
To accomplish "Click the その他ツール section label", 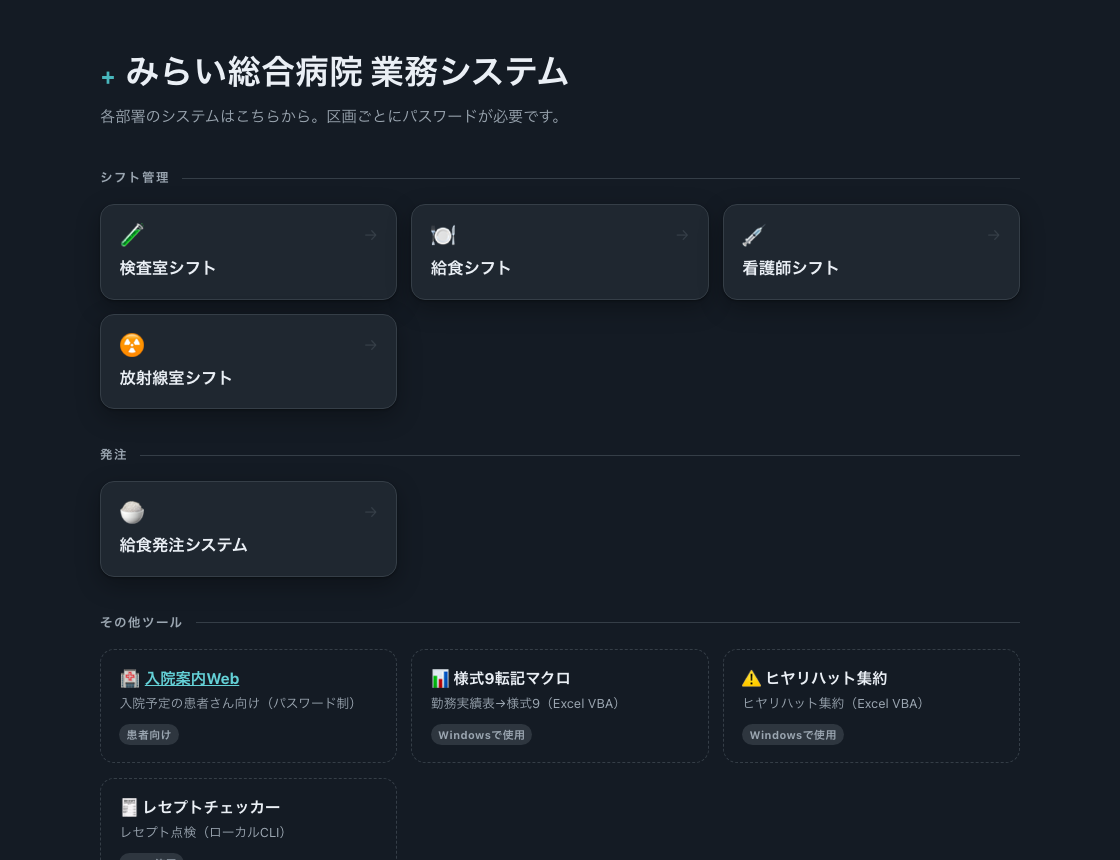I will click(x=141, y=622).
